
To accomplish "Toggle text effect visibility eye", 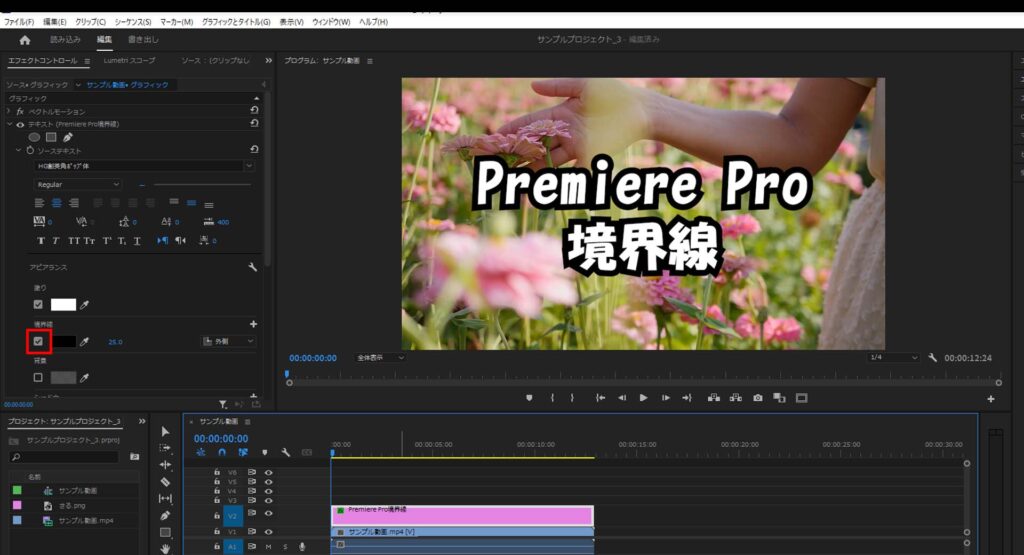I will (20, 124).
